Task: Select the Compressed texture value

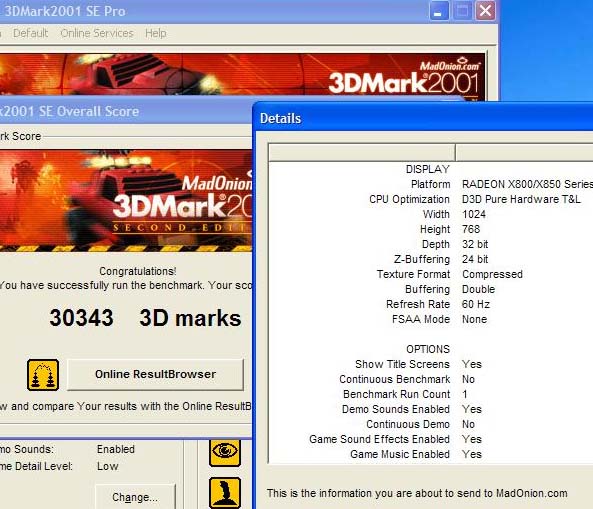Action: click(x=492, y=274)
